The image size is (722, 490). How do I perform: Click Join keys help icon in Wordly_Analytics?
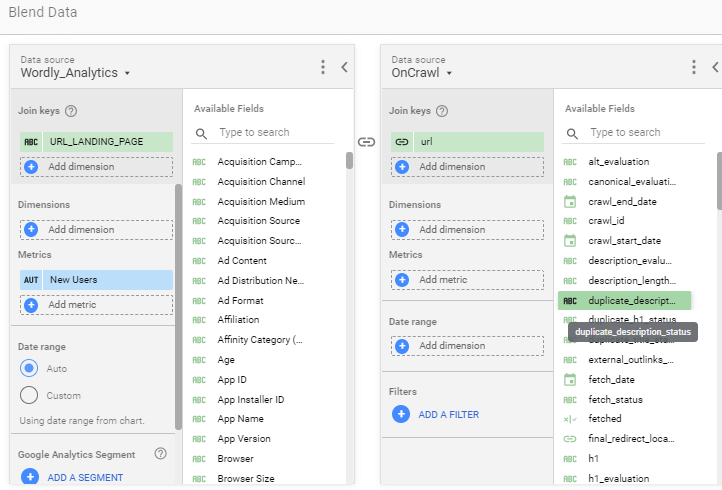pyautogui.click(x=71, y=111)
